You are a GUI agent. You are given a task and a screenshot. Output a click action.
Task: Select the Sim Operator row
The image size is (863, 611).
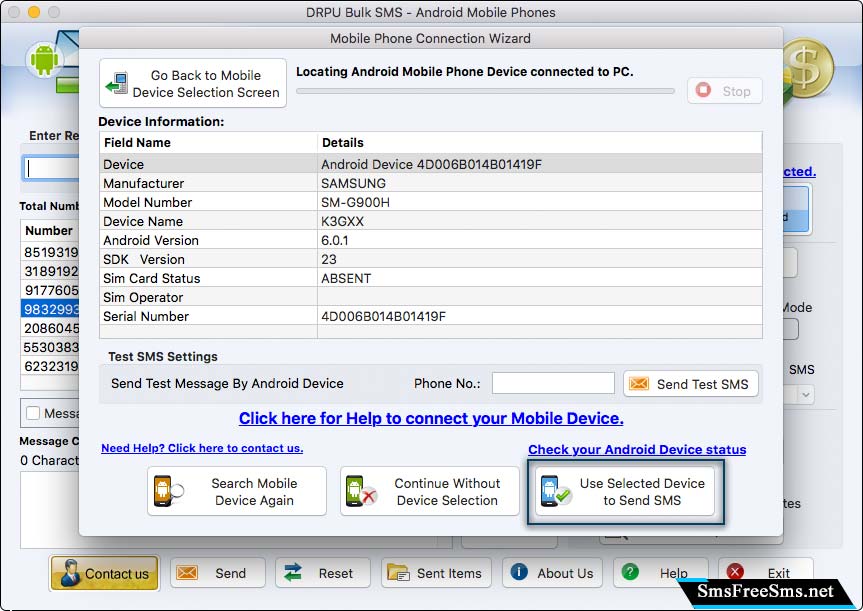point(430,297)
